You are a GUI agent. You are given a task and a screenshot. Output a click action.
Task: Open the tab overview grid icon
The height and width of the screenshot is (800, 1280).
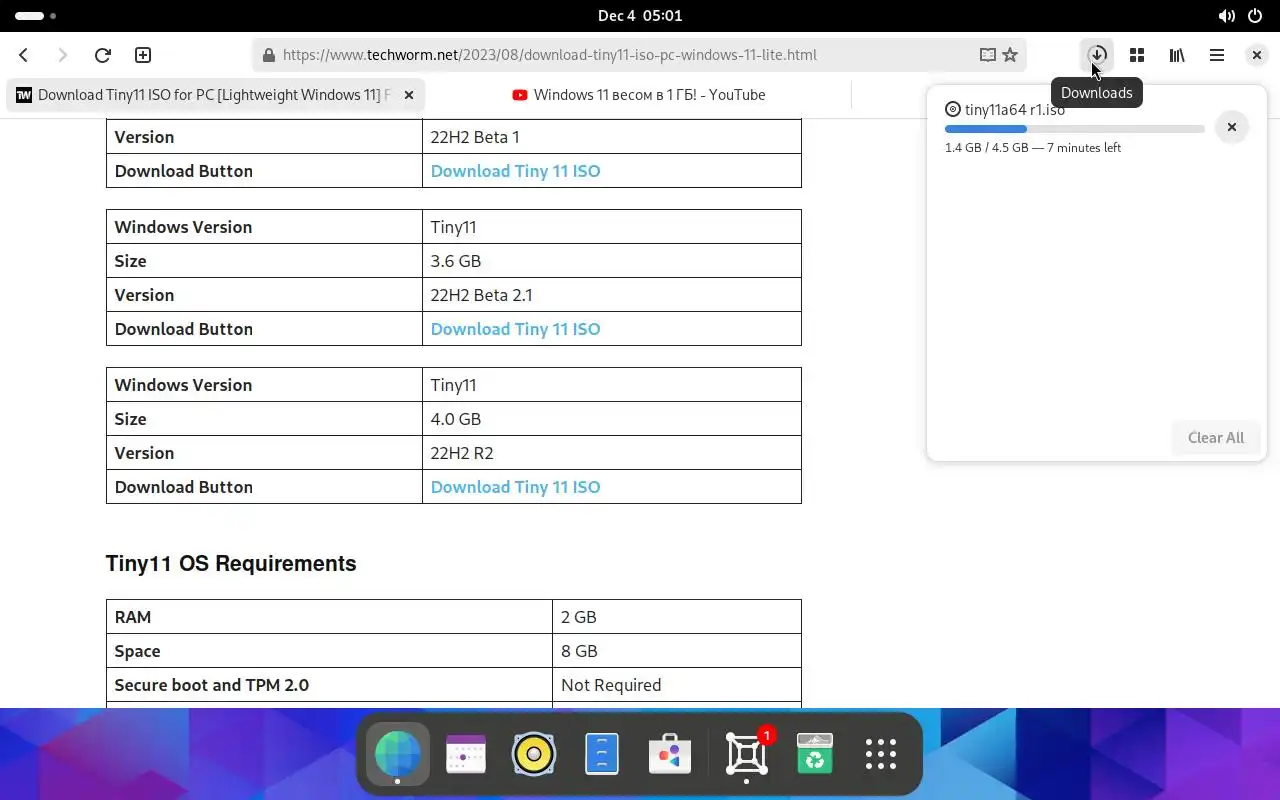pos(1137,55)
